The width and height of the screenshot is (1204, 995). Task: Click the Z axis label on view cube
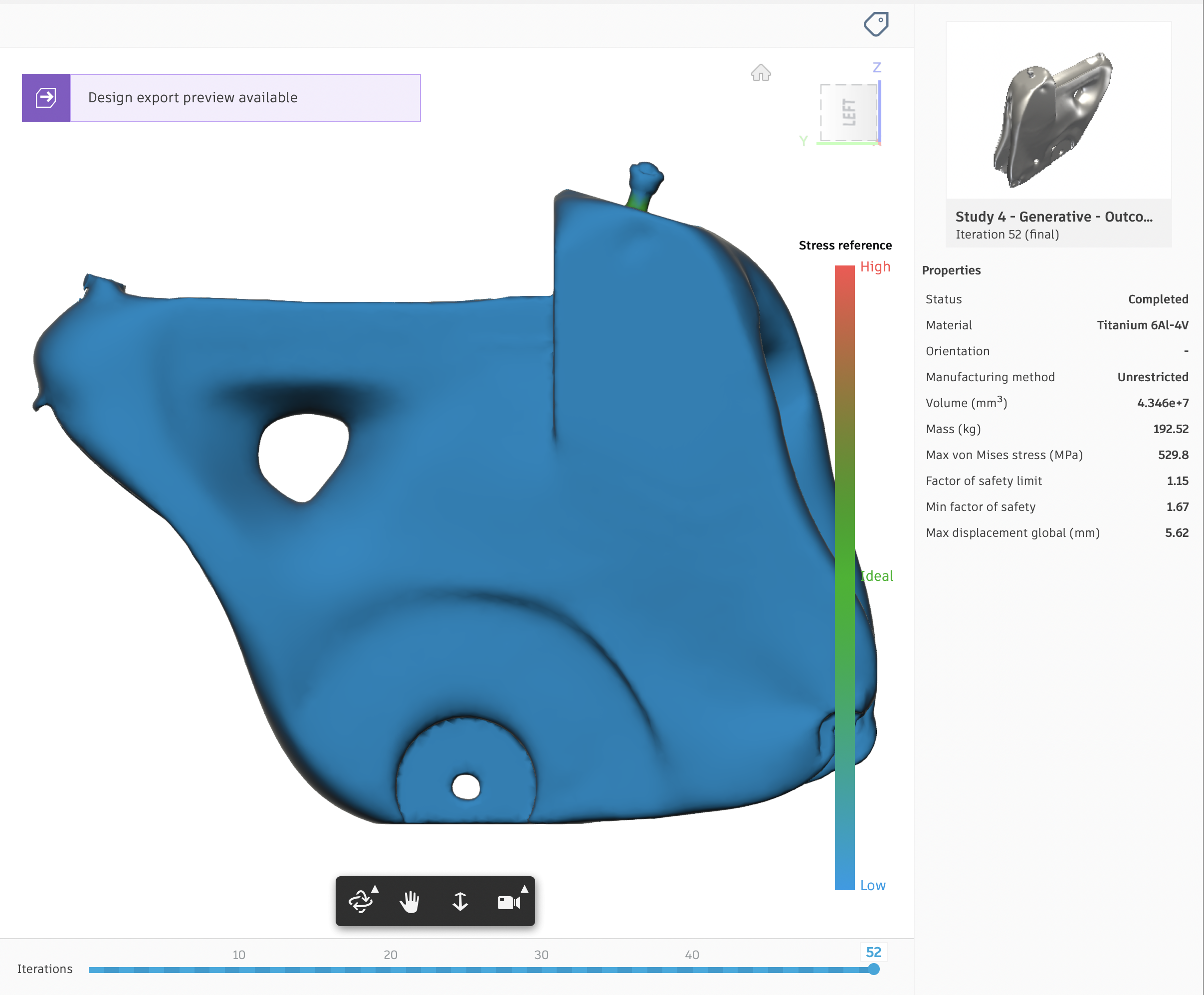876,68
